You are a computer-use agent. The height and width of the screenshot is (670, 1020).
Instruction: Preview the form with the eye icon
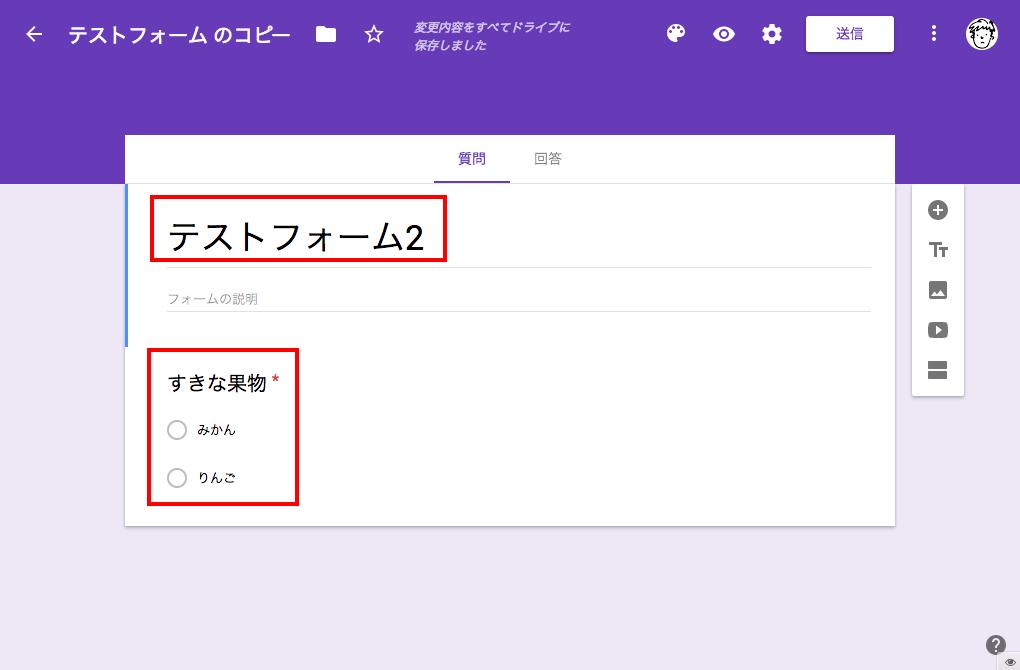(x=723, y=34)
